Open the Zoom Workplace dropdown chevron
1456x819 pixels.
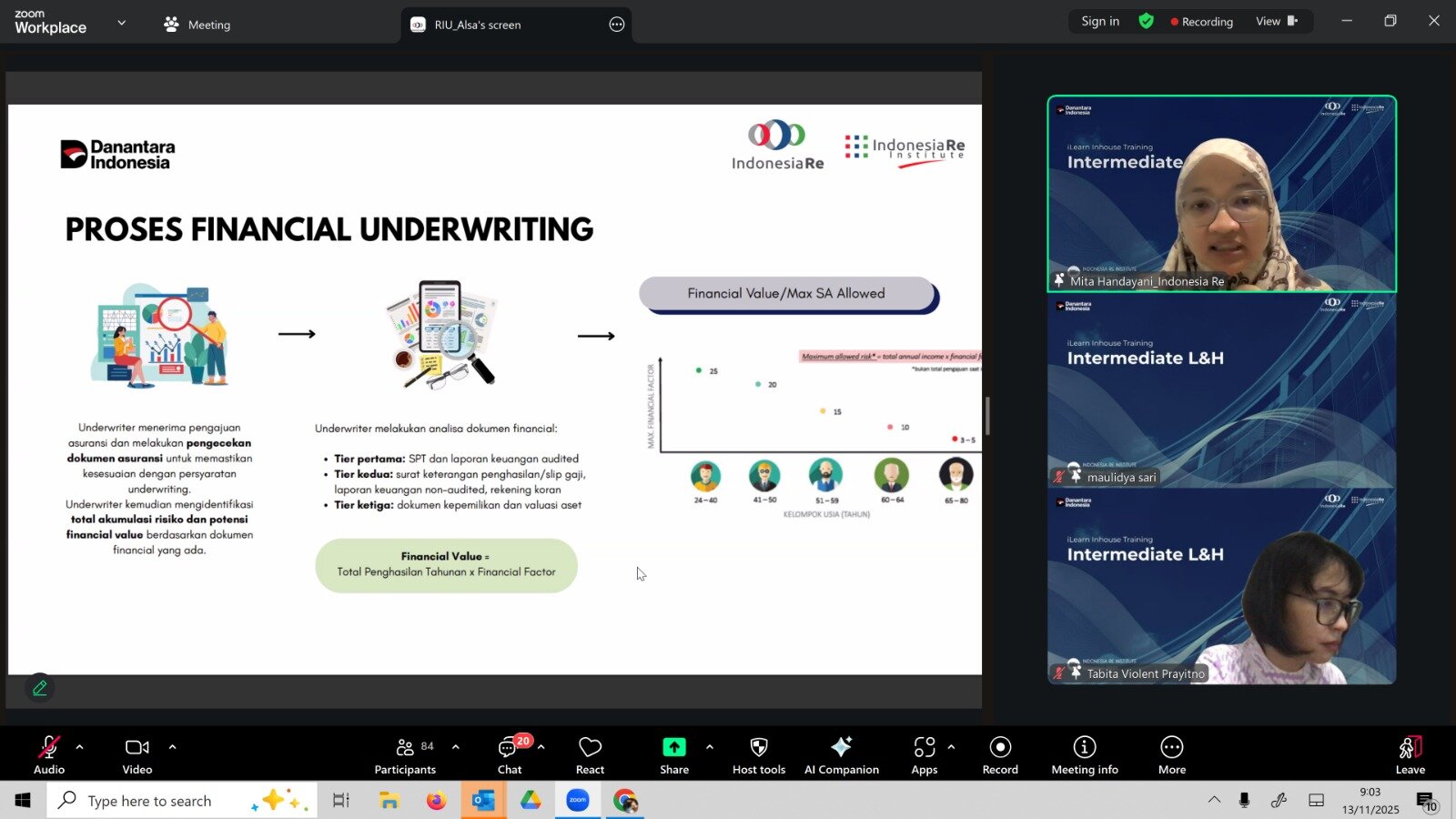coord(122,23)
